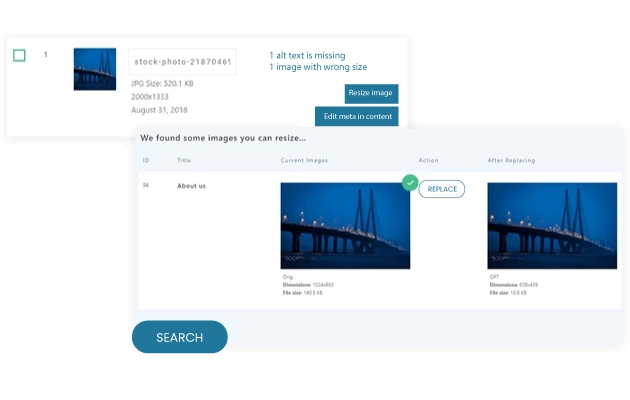
Task: Open the '1 alt text is missing' link
Action: pos(307,55)
